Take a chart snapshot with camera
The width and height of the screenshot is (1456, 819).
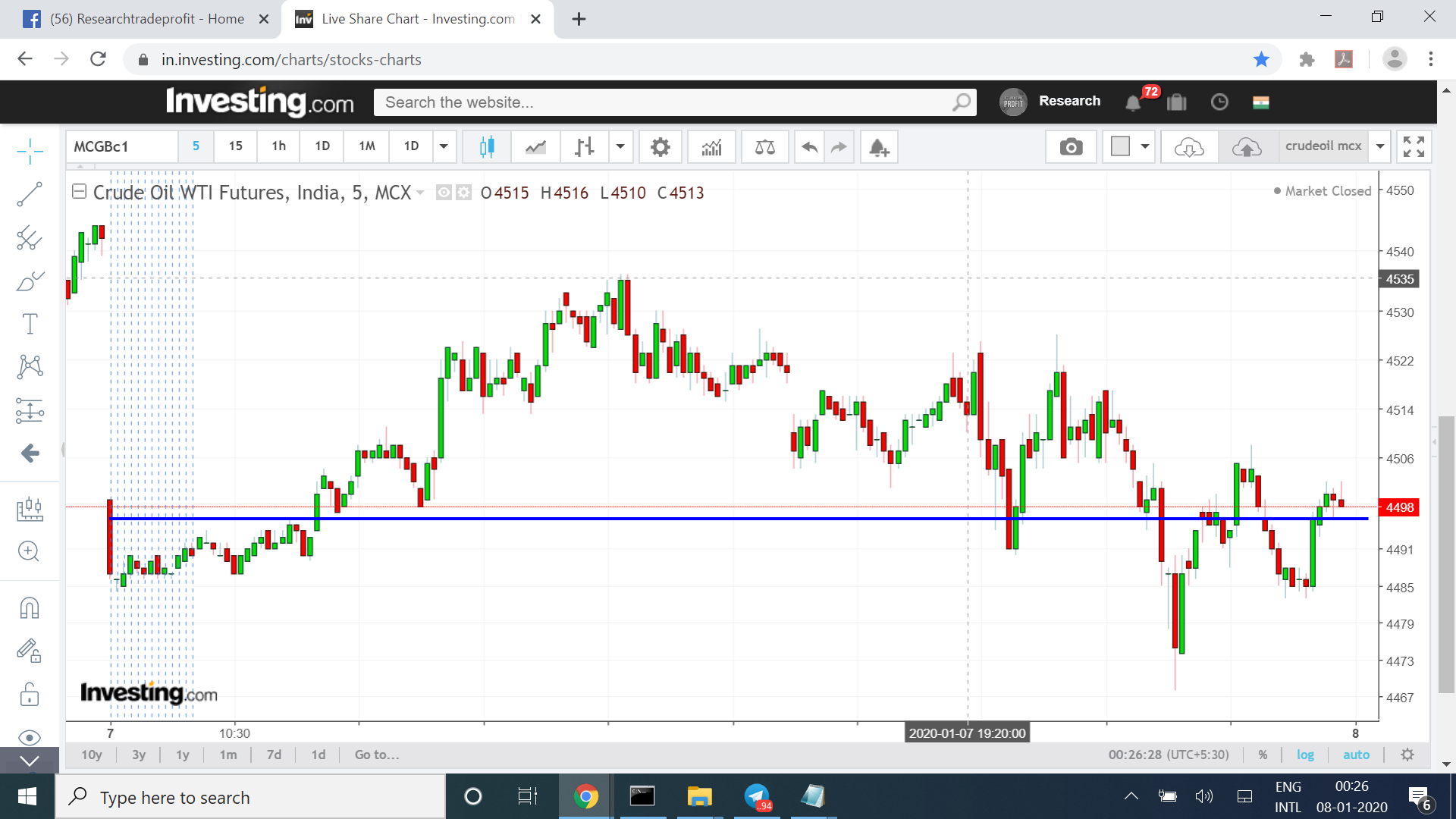[x=1071, y=146]
